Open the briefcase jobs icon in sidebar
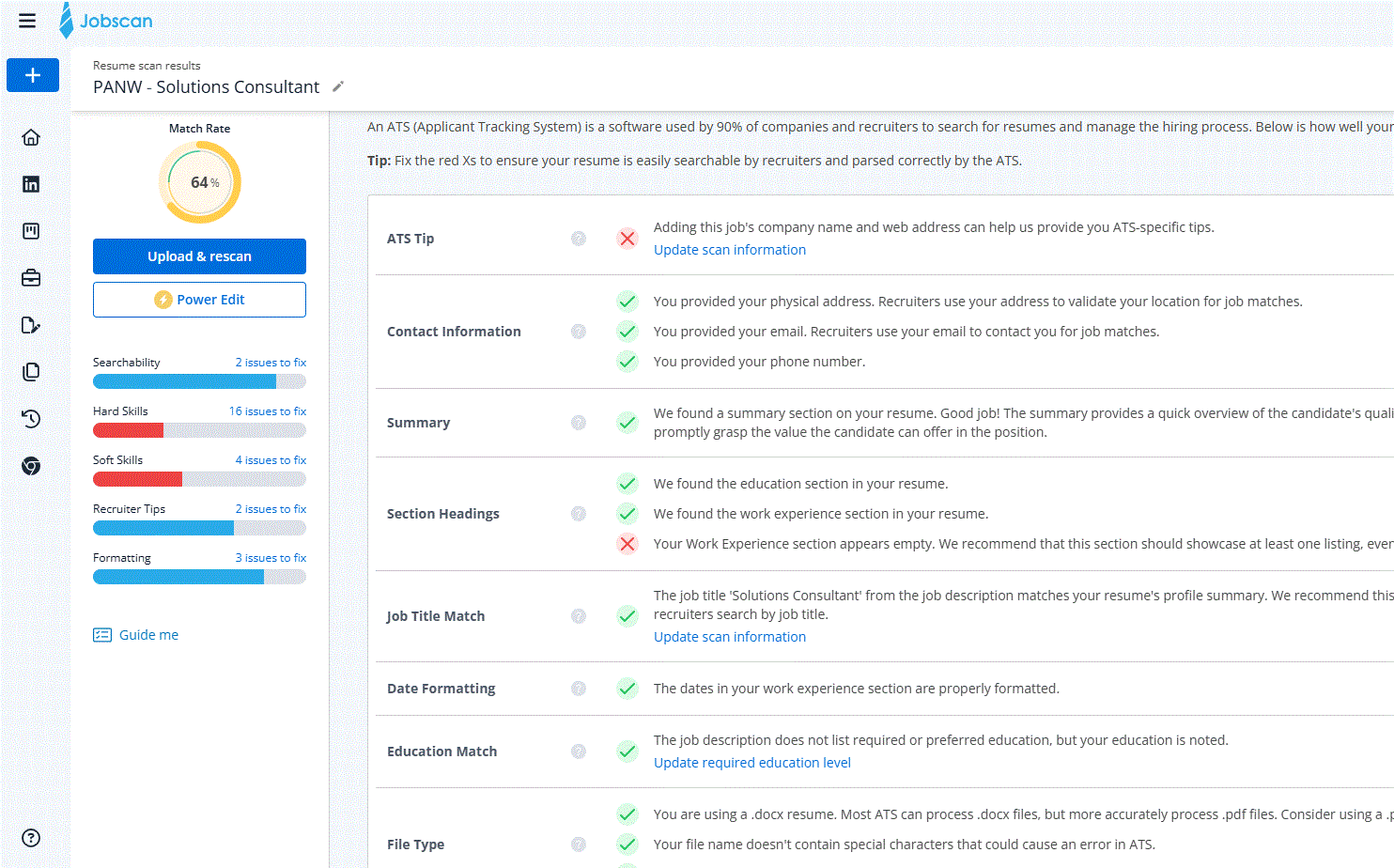This screenshot has width=1394, height=868. 31,278
